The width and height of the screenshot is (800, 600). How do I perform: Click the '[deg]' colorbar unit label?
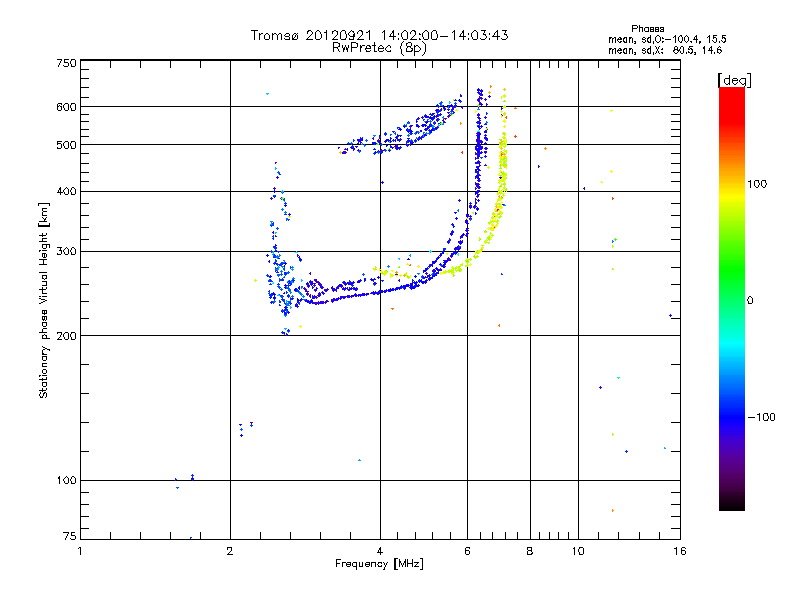734,80
